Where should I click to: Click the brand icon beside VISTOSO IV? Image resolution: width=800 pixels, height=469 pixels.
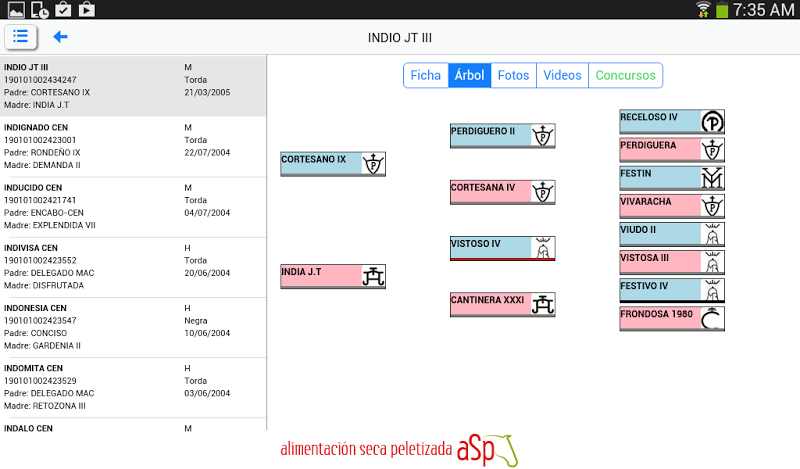pos(542,248)
